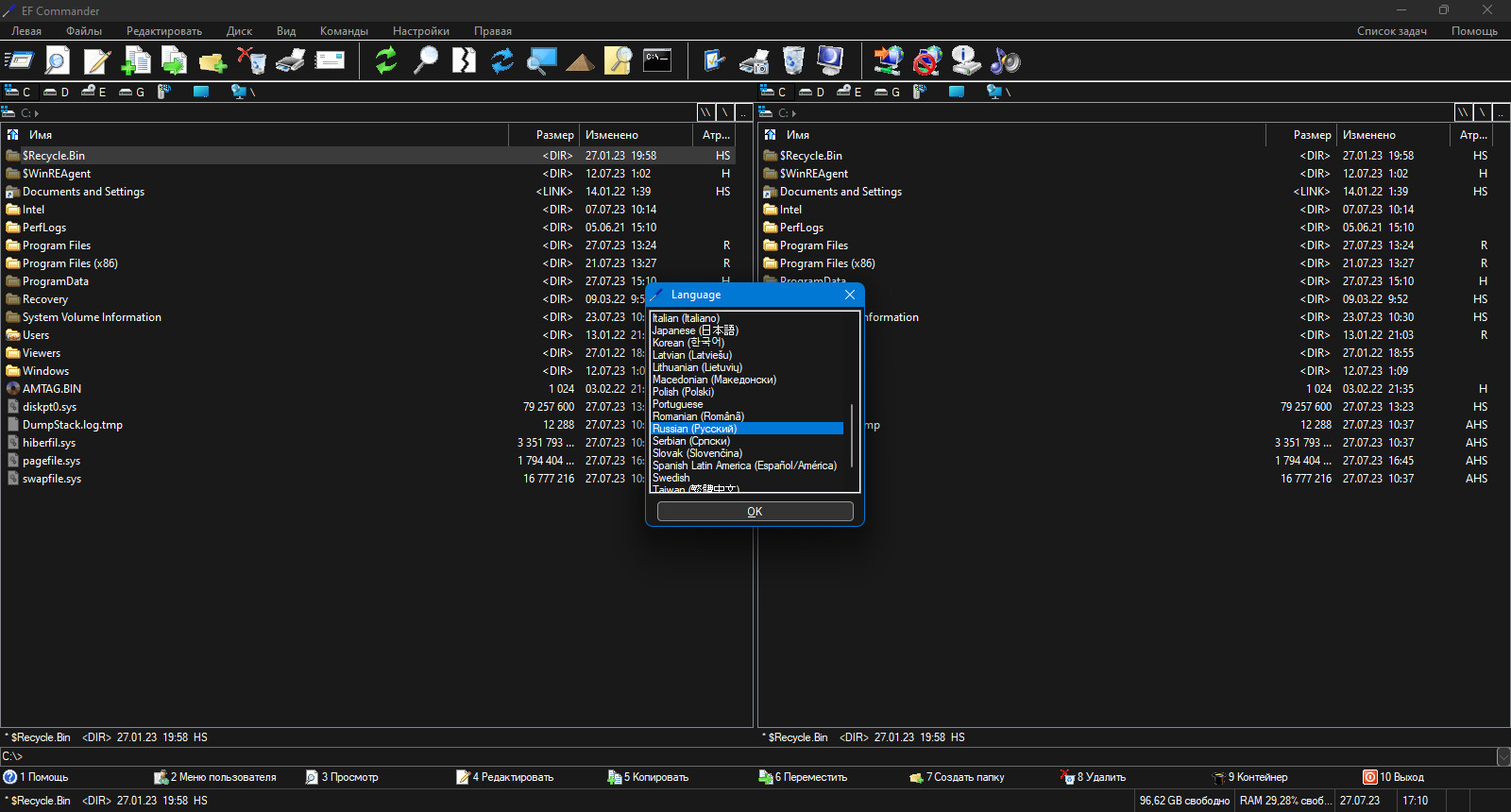
Task: Open the Команды menu
Action: coord(344,31)
